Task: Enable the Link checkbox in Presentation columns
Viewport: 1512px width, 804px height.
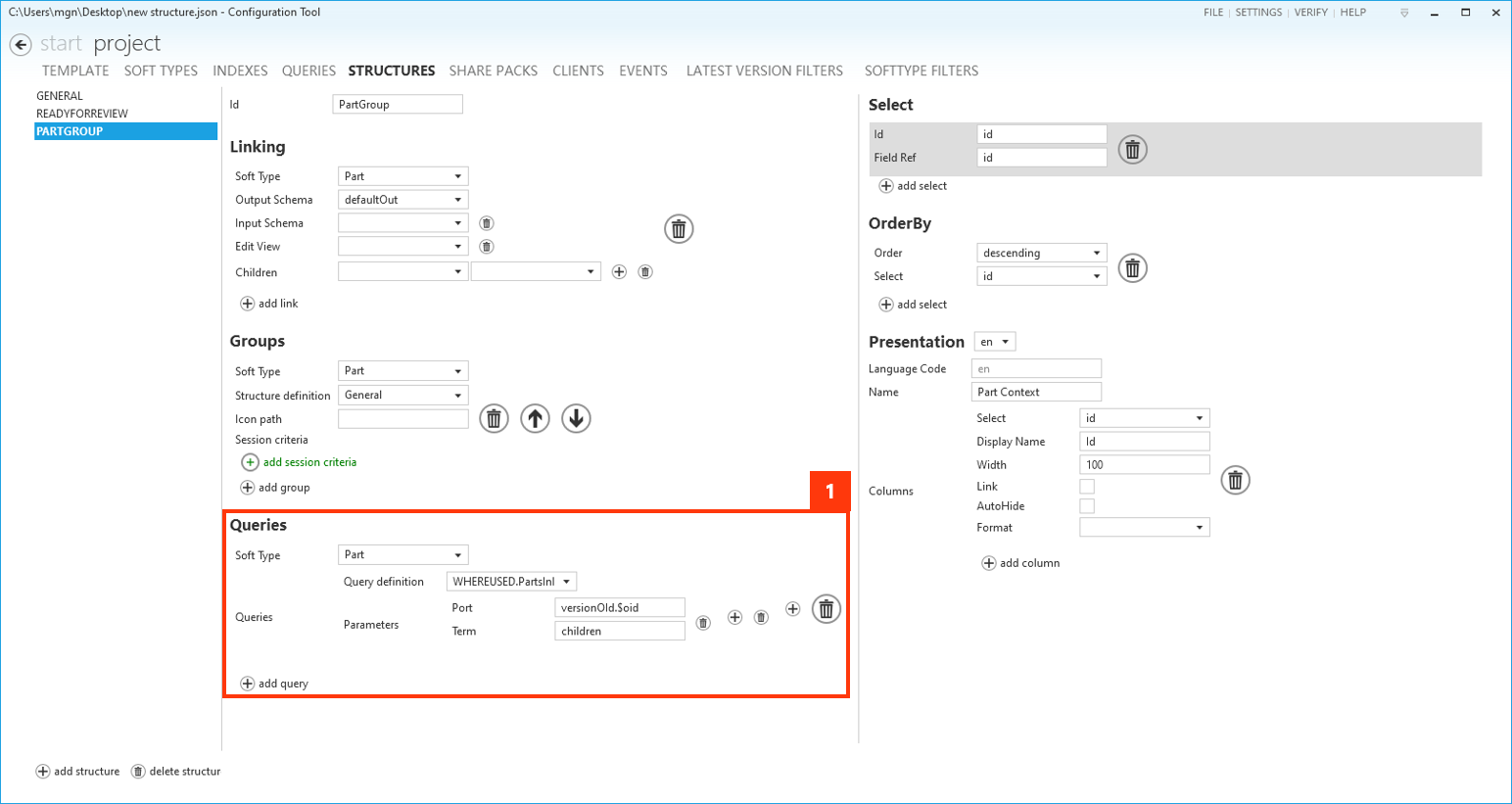Action: pyautogui.click(x=1087, y=486)
